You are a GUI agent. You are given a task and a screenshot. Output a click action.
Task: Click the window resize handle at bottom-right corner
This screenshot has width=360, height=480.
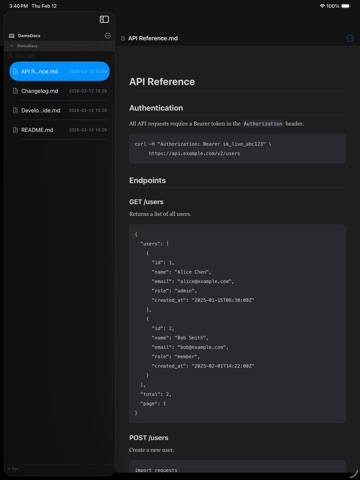(x=354, y=474)
